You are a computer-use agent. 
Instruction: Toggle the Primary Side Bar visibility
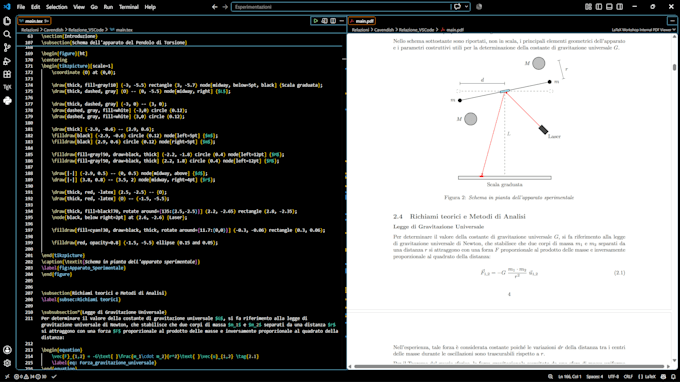click(x=598, y=7)
